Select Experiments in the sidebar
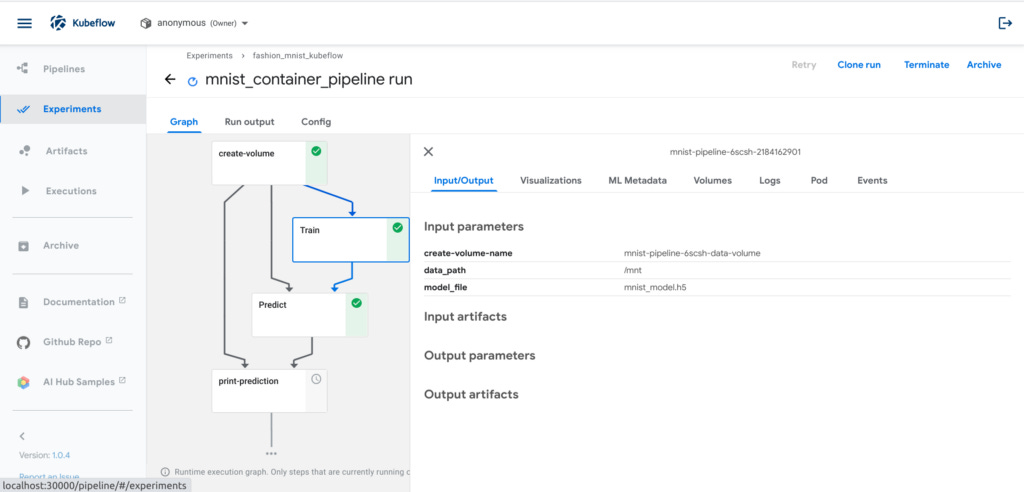Image resolution: width=1024 pixels, height=492 pixels. coord(72,109)
